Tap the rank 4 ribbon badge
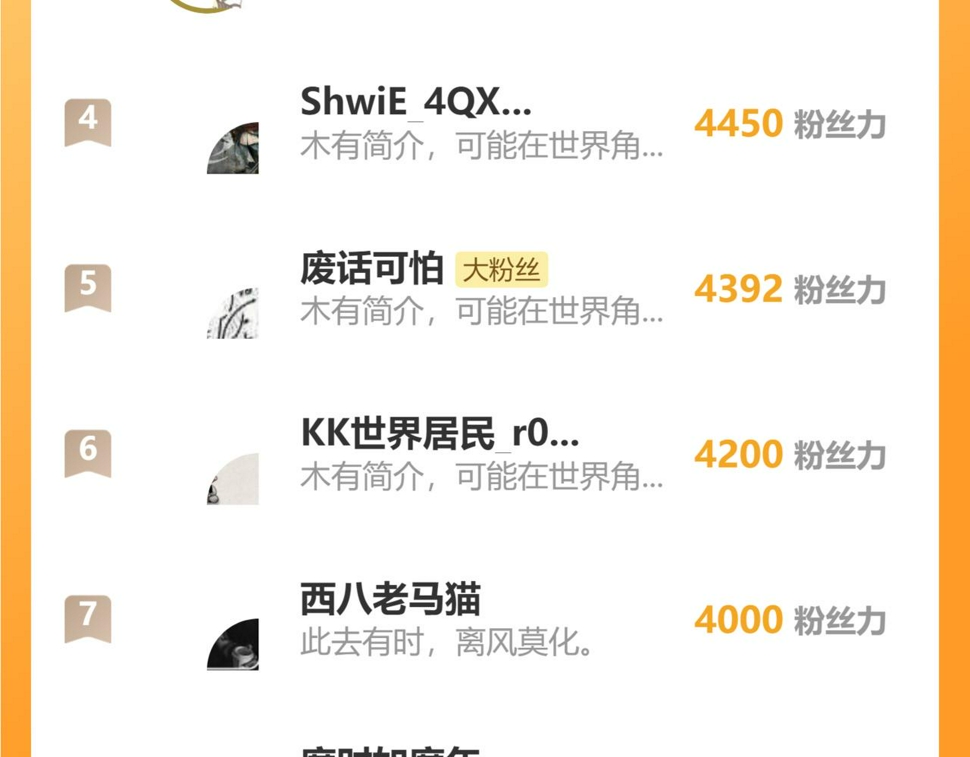 coord(88,122)
